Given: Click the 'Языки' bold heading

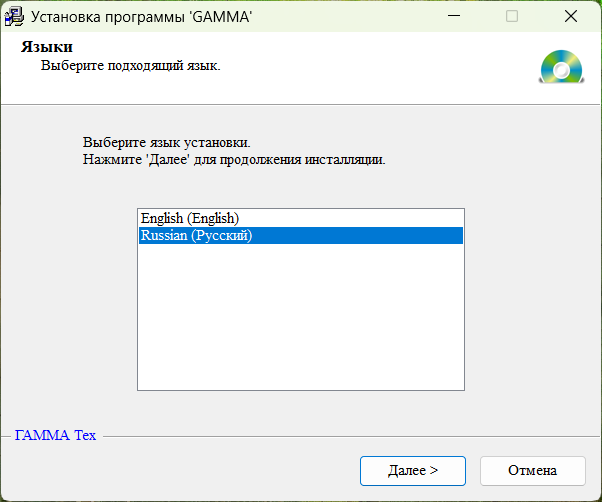Looking at the screenshot, I should [x=47, y=48].
